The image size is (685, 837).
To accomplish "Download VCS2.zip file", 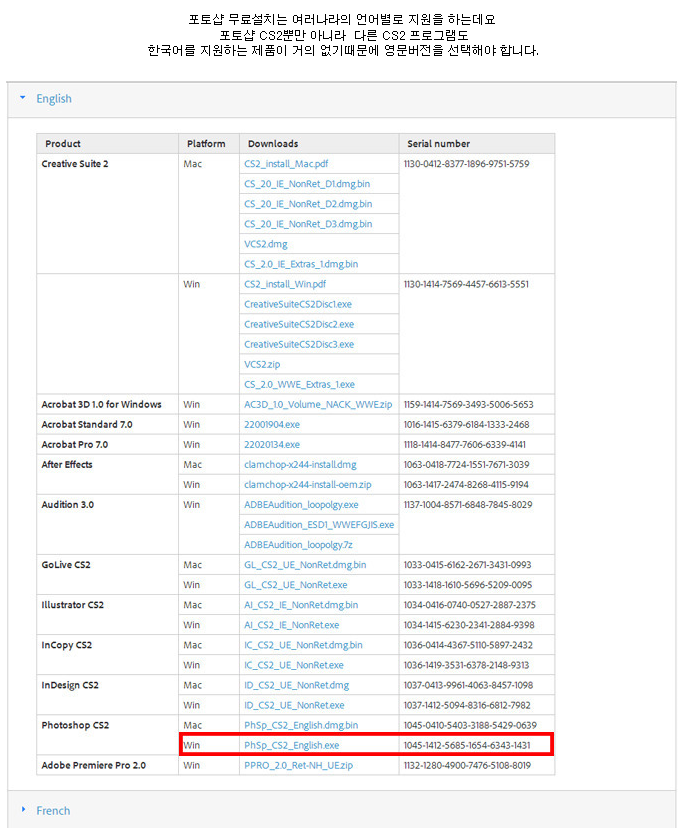I will click(x=262, y=364).
